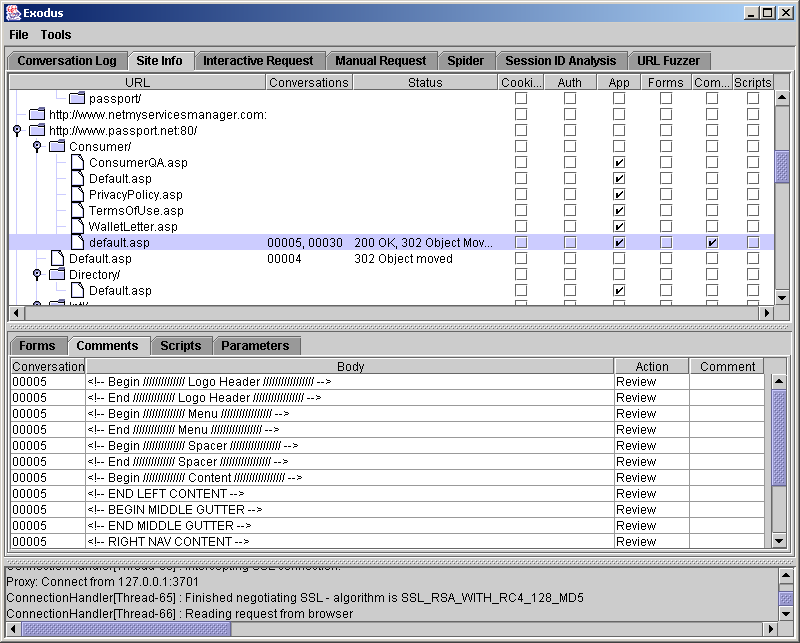Open the Tools menu
Image resolution: width=800 pixels, height=643 pixels.
coord(56,35)
